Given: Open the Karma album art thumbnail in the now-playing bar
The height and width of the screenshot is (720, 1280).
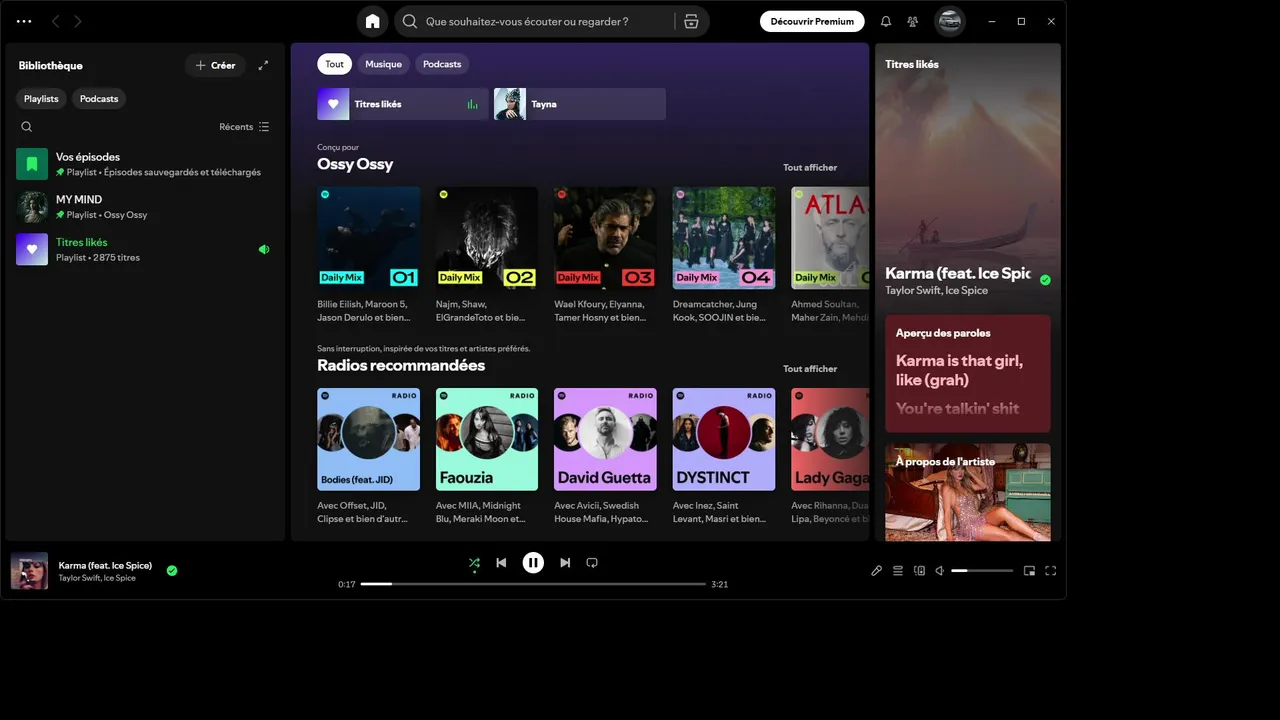Looking at the screenshot, I should pyautogui.click(x=29, y=571).
